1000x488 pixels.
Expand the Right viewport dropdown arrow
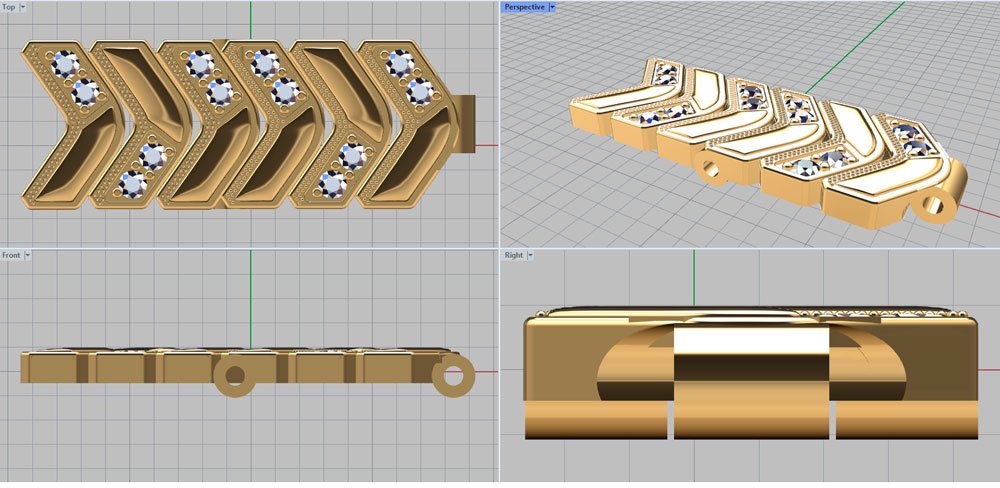click(530, 255)
